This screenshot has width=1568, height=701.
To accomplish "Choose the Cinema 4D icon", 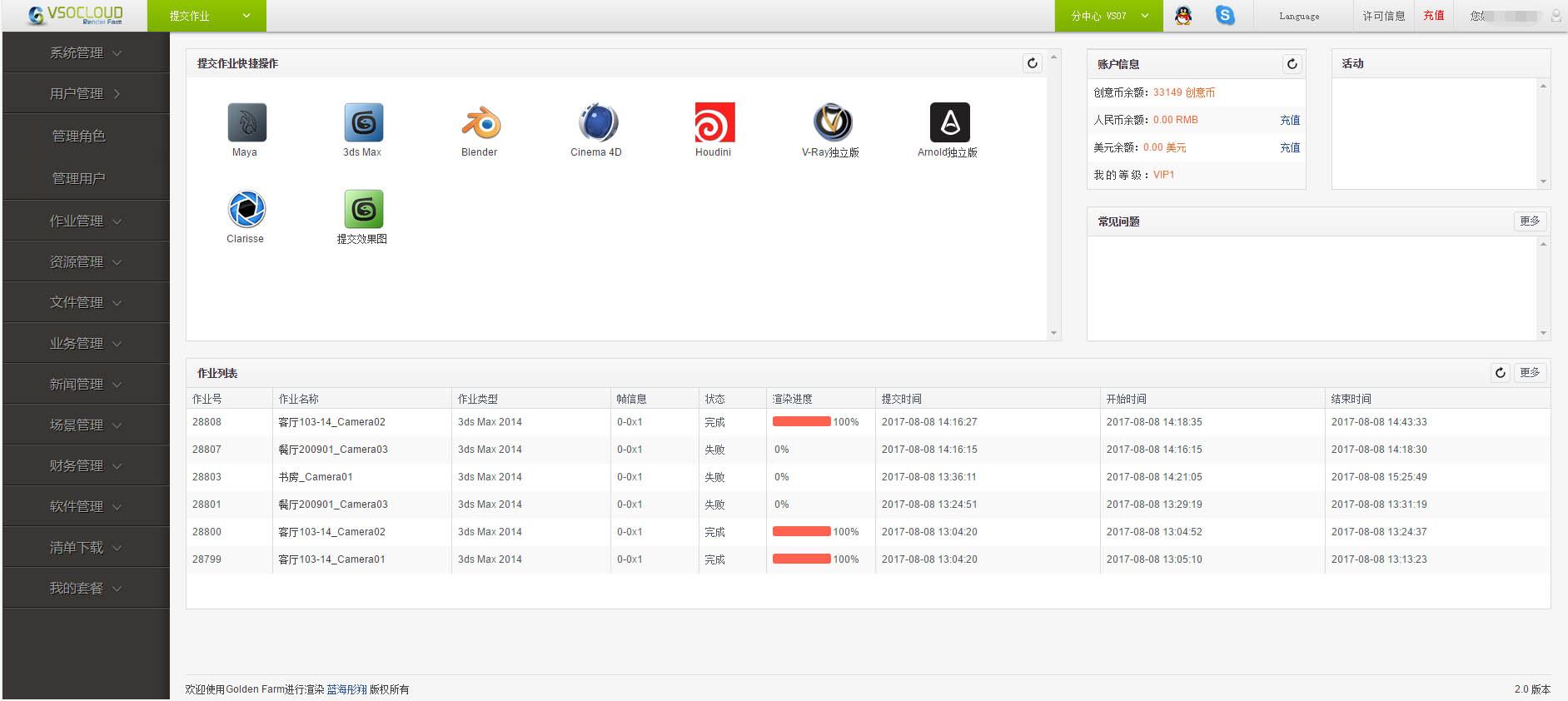I will click(x=598, y=122).
